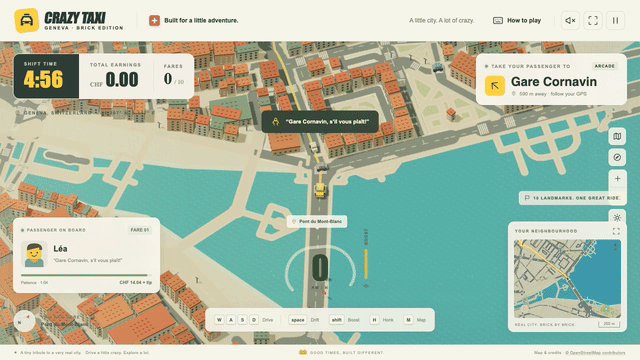Pause the game
640x360 pixels.
615,20
